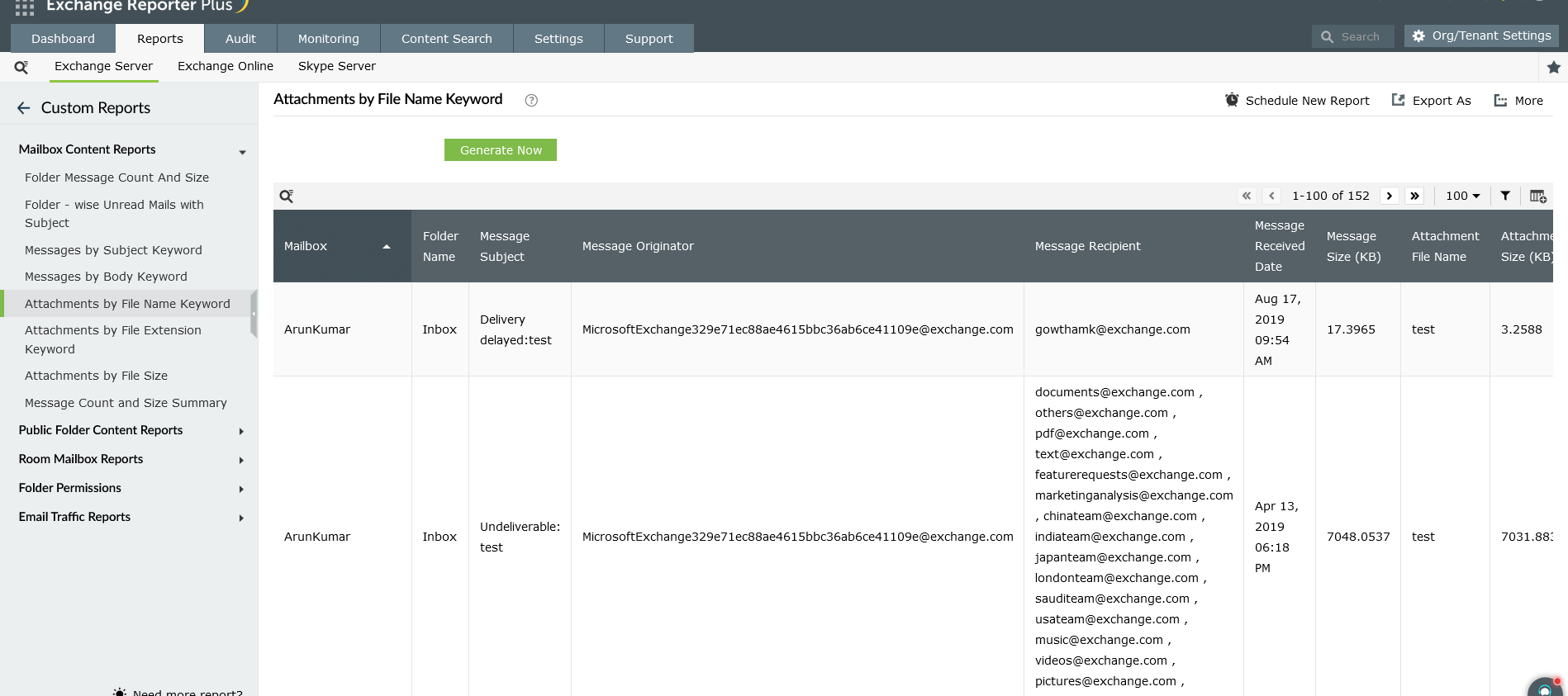
Task: Go to first page of results
Action: 1247,196
